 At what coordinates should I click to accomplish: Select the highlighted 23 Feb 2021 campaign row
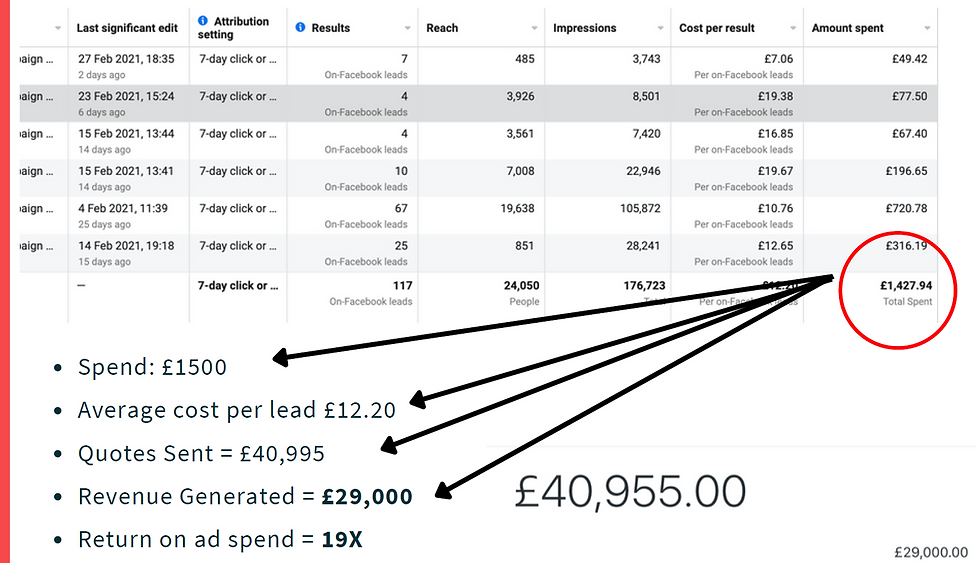[x=478, y=104]
